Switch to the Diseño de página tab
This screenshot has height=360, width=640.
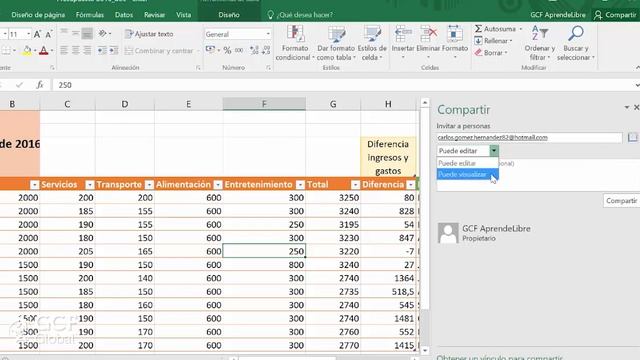[x=38, y=15]
